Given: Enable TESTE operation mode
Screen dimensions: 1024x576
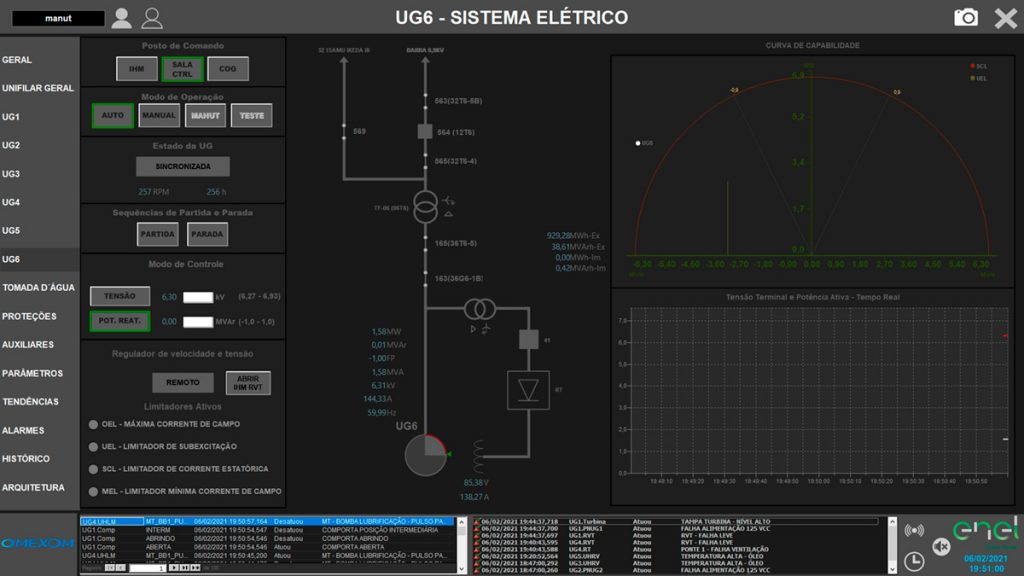Looking at the screenshot, I should pyautogui.click(x=252, y=116).
